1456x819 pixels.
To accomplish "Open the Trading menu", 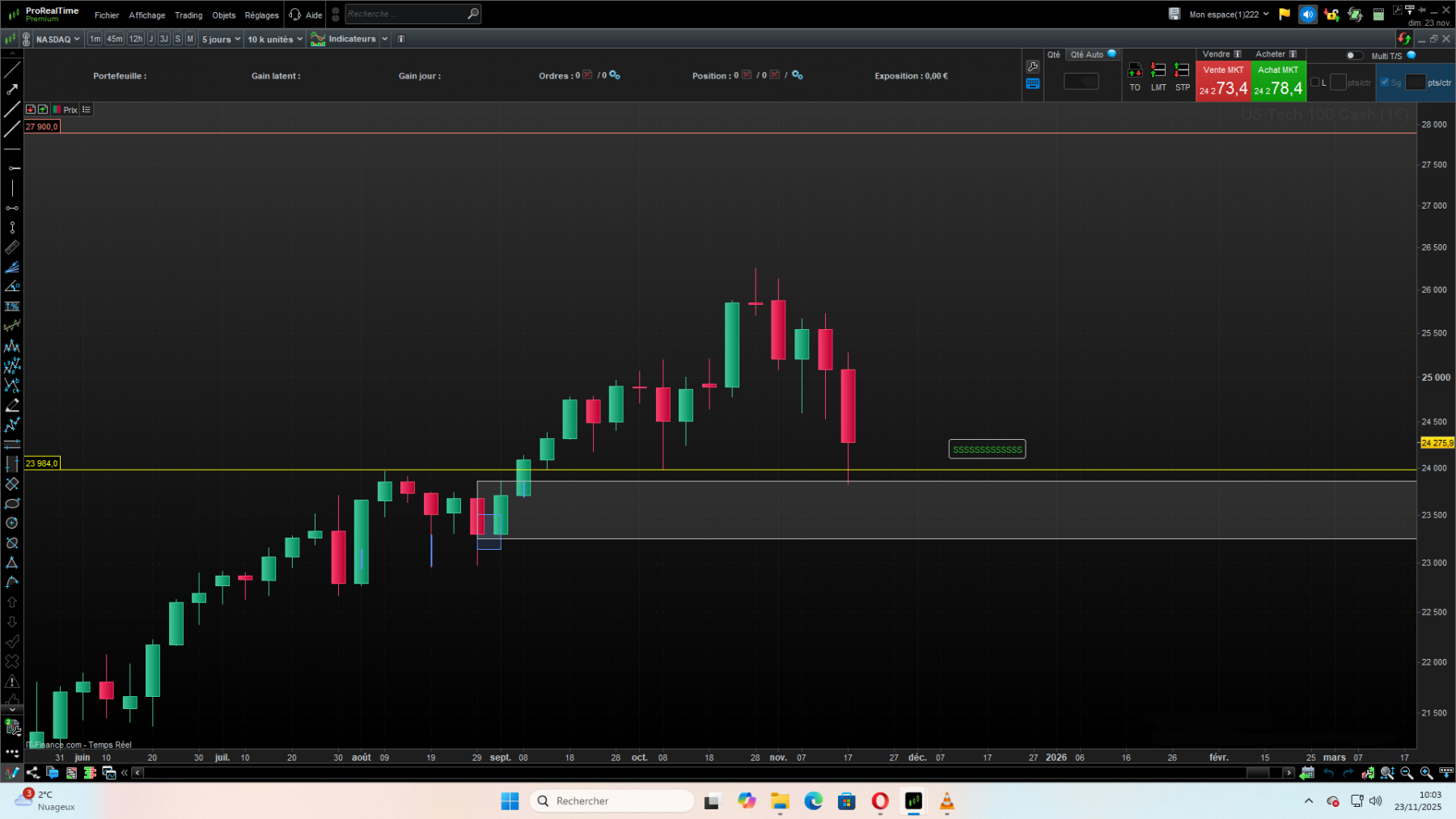I will pyautogui.click(x=188, y=15).
